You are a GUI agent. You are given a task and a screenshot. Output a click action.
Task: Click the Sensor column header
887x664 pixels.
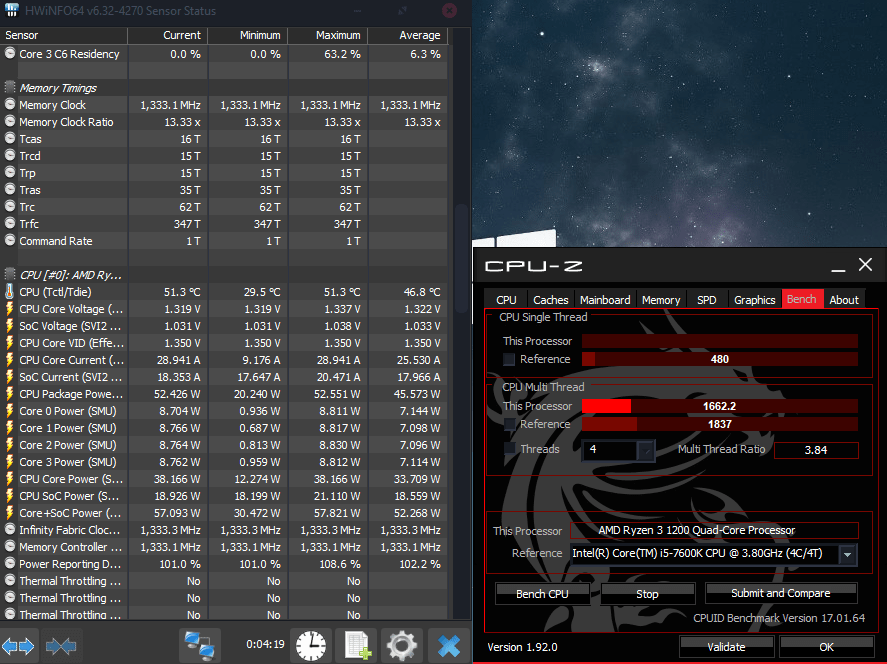coord(64,35)
